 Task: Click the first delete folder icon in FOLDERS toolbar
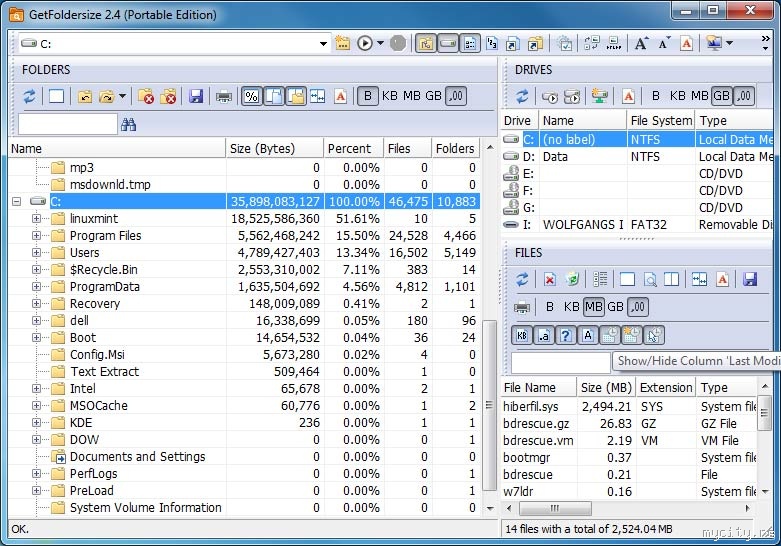(146, 96)
